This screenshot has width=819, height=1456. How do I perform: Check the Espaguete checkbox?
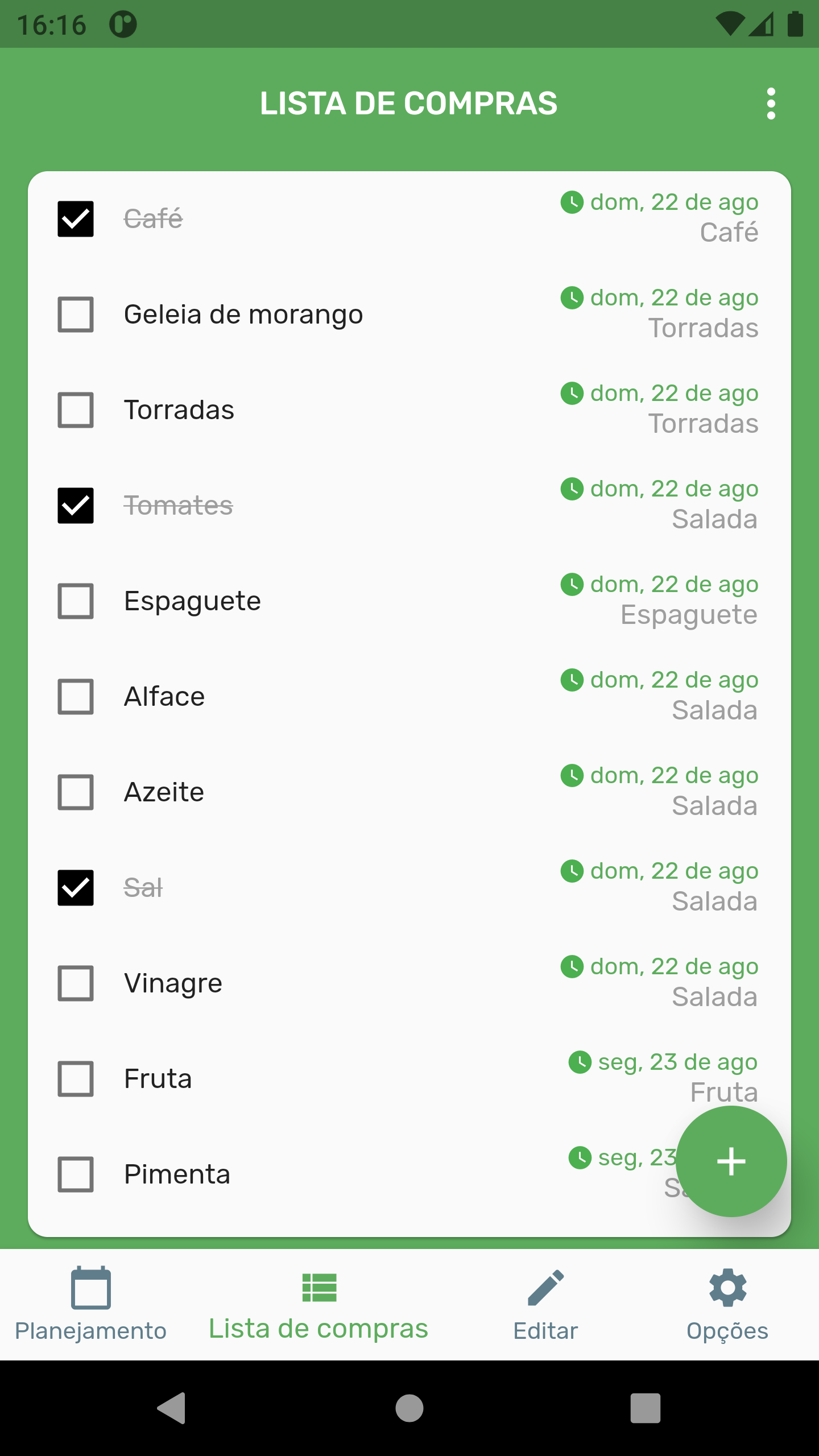point(76,601)
